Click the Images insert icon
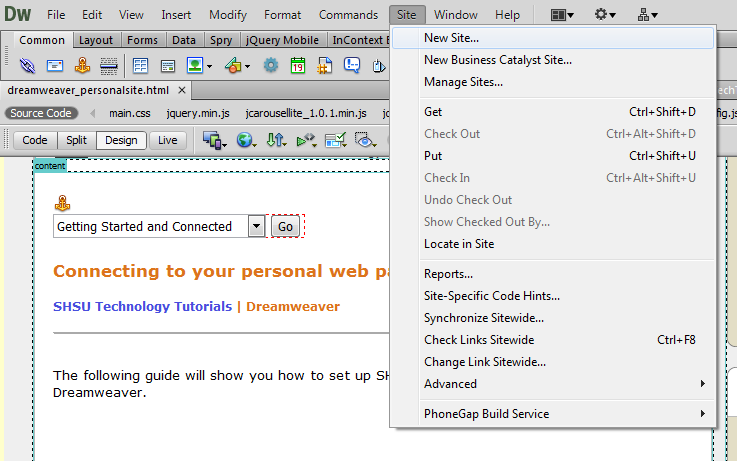This screenshot has height=461, width=737. pos(195,65)
